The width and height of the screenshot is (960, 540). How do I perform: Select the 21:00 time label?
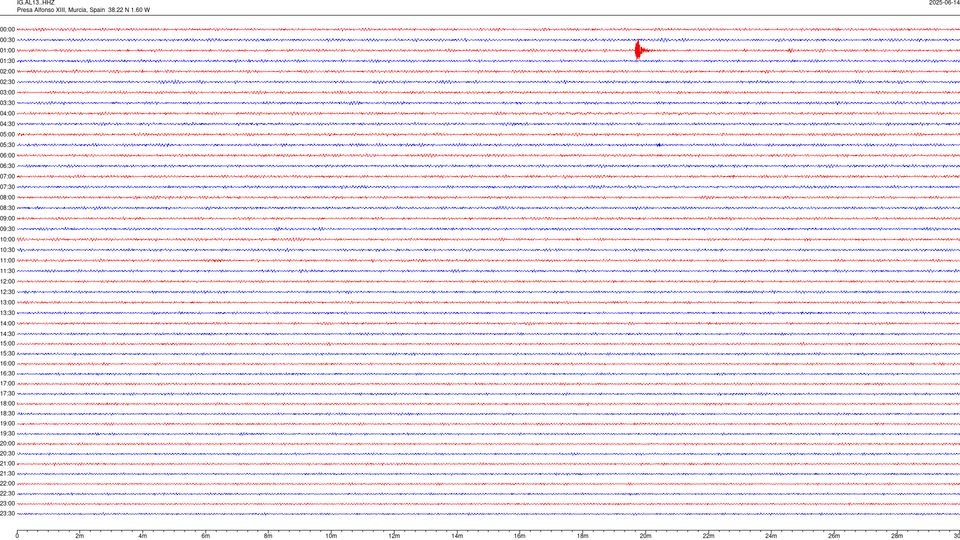click(x=7, y=464)
